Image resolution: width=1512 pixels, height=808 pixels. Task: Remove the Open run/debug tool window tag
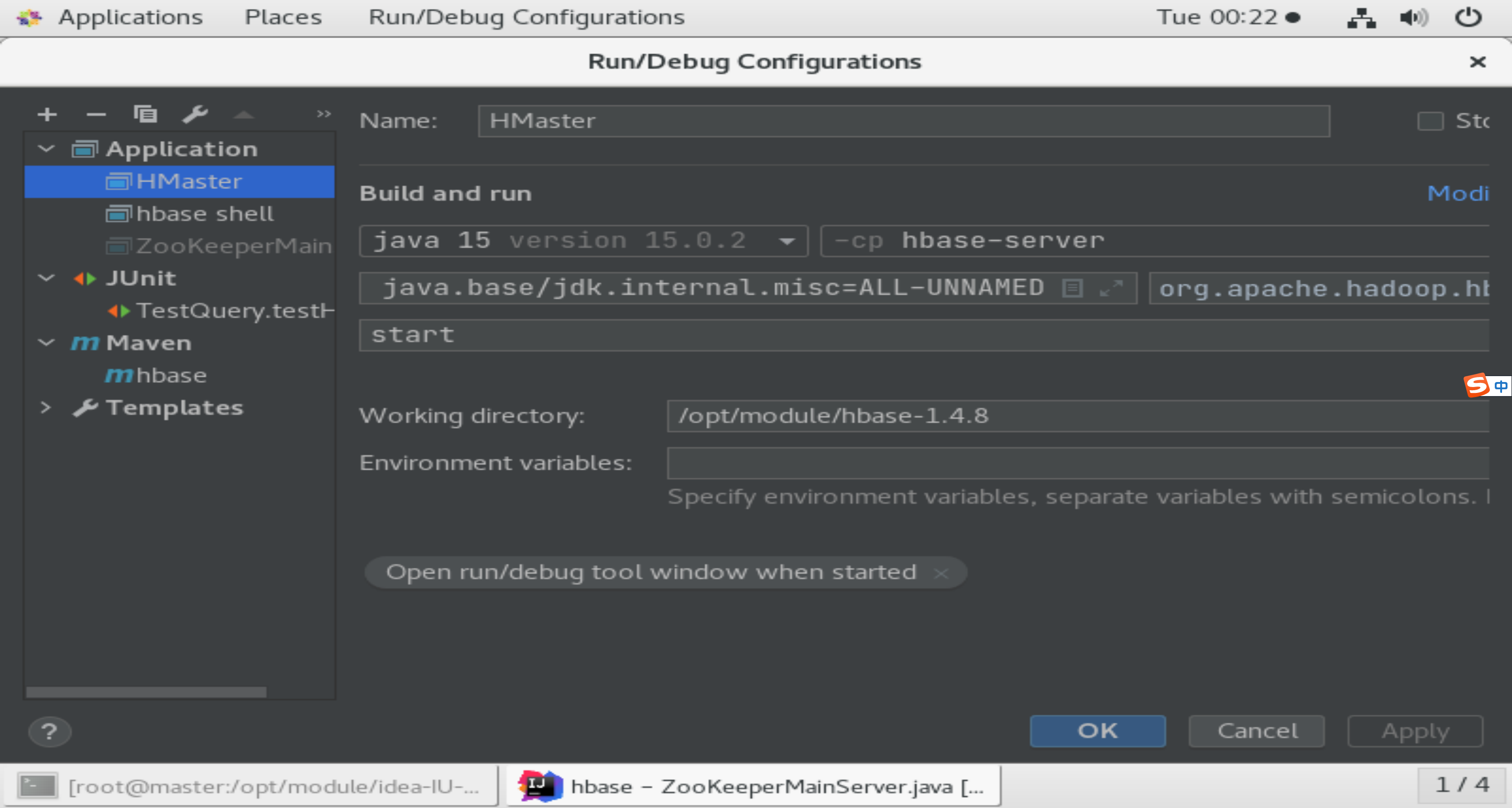(941, 573)
